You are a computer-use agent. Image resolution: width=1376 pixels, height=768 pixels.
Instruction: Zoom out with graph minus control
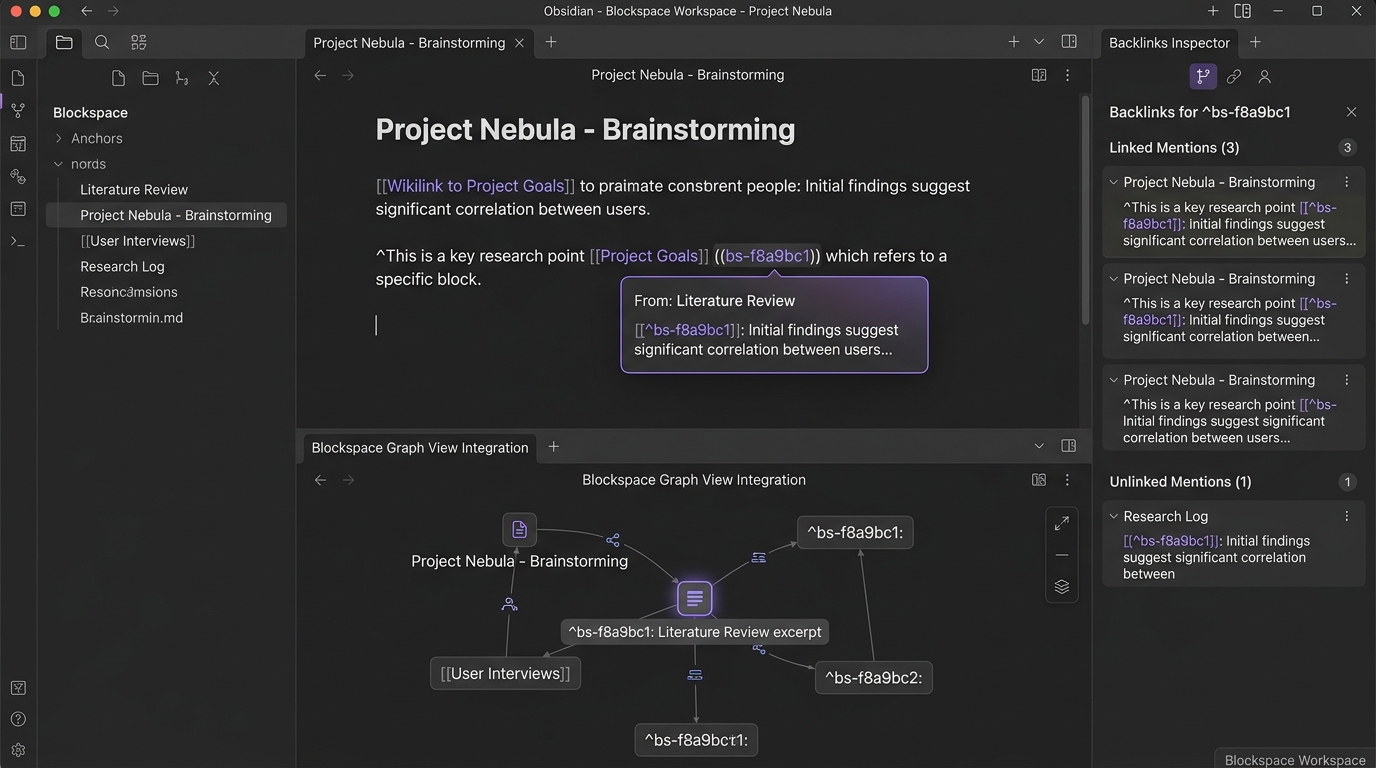pos(1062,555)
